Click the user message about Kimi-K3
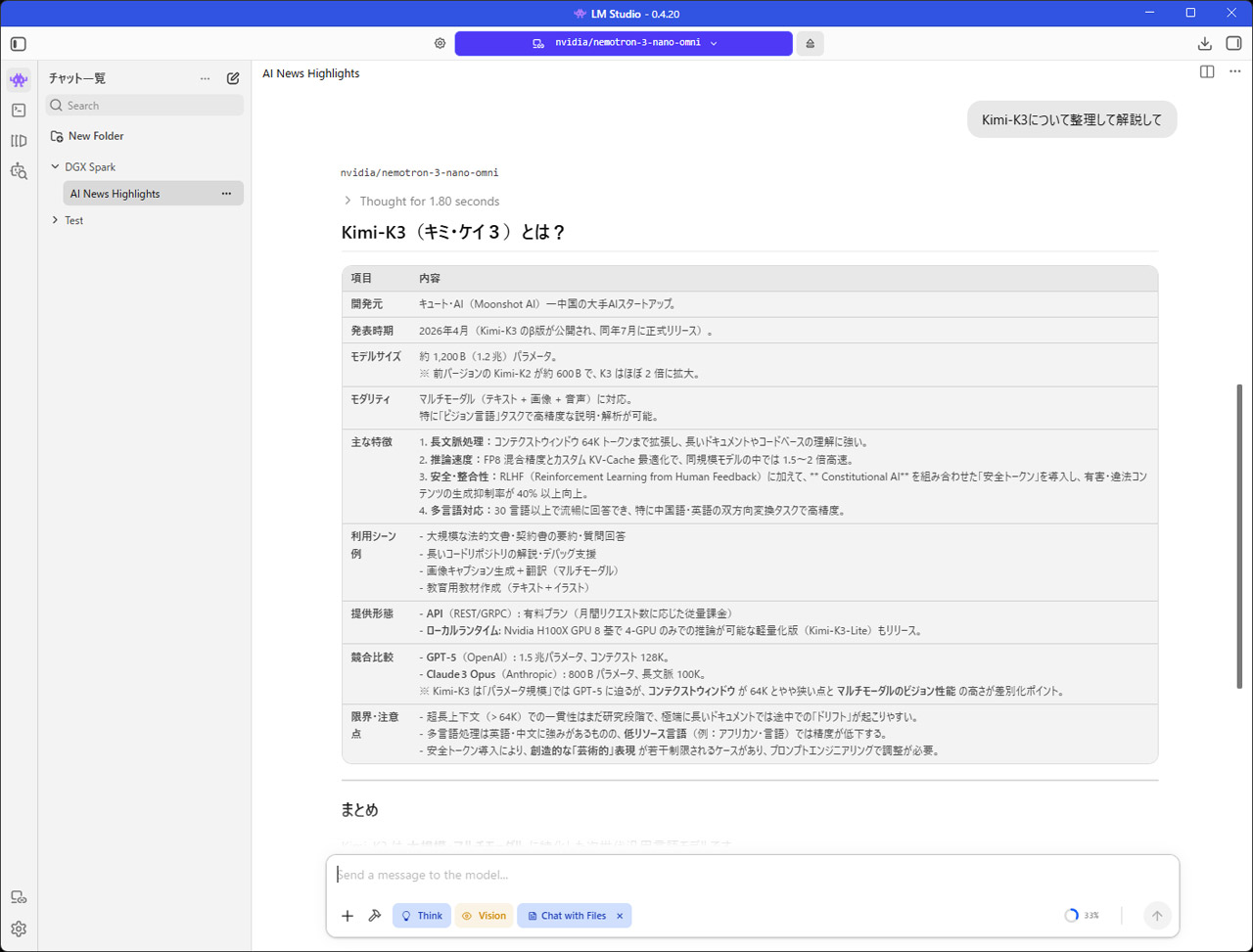Image resolution: width=1253 pixels, height=952 pixels. tap(1072, 119)
